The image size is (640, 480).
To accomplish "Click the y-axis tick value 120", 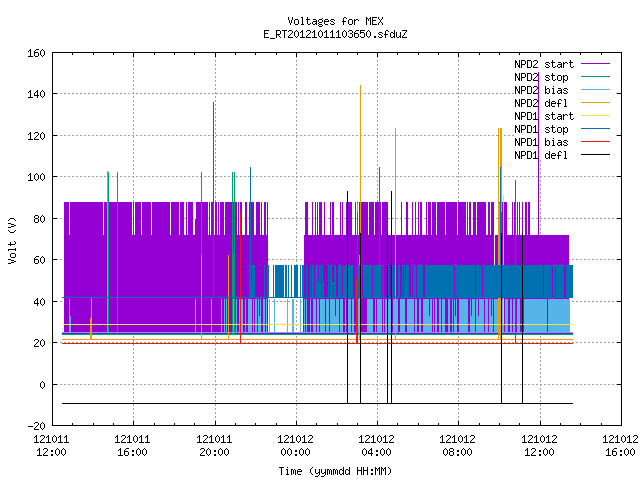I will click(36, 136).
